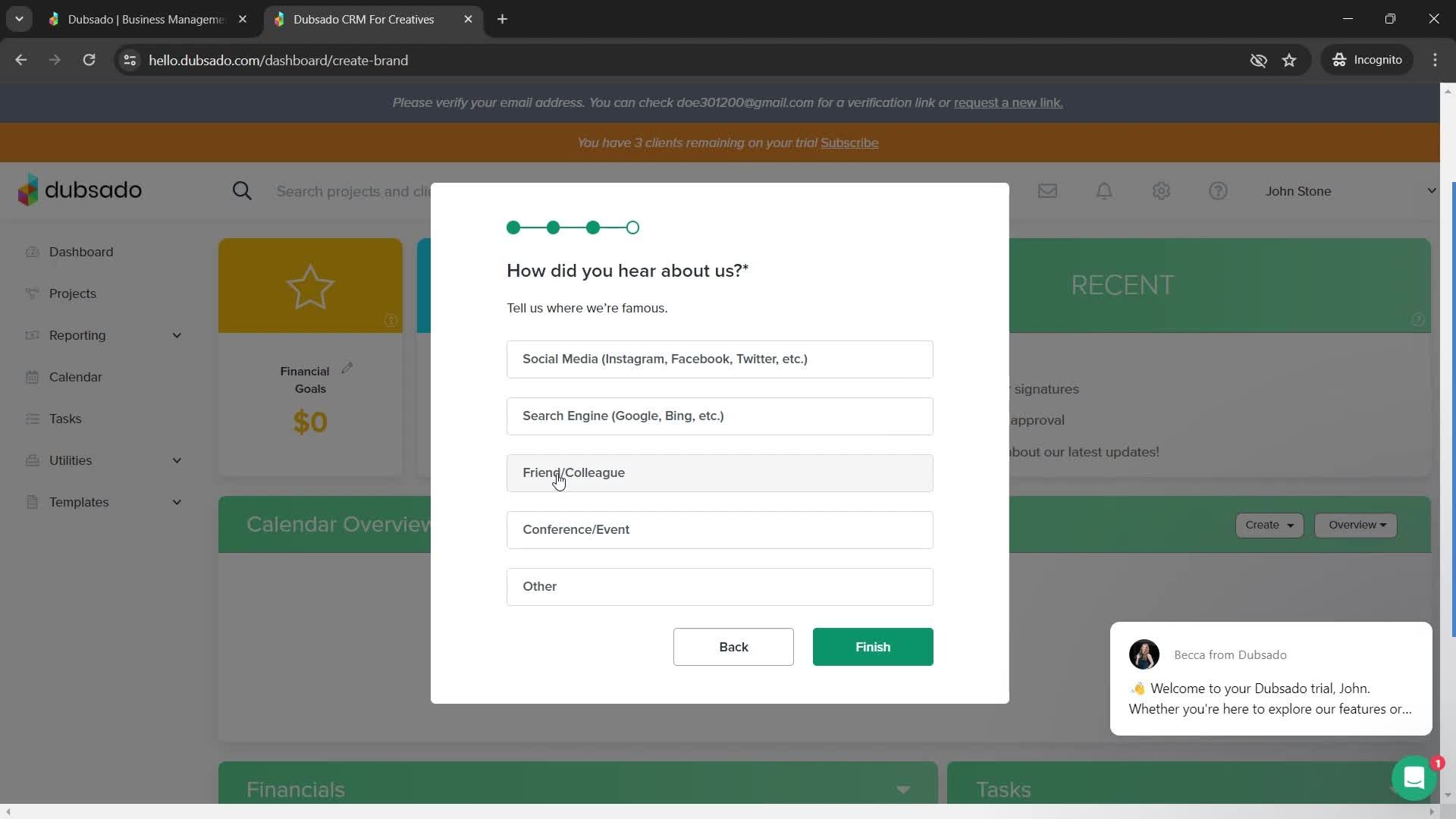Bookmark this page star
This screenshot has height=819, width=1456.
point(1289,60)
